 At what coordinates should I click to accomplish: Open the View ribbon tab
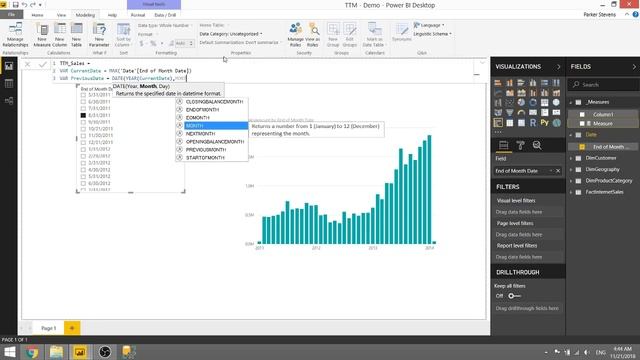pyautogui.click(x=61, y=15)
